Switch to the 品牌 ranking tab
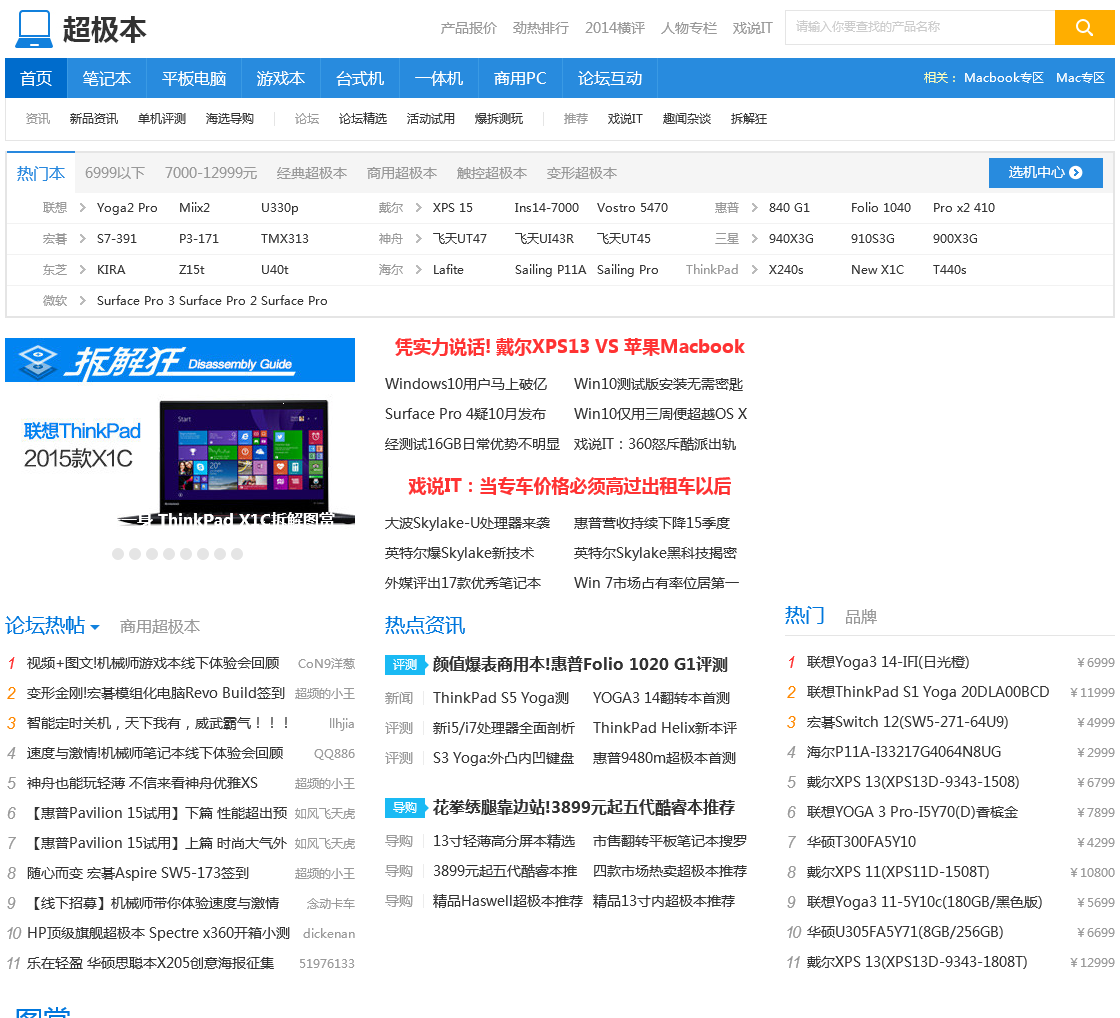The height and width of the screenshot is (1018, 1120). tap(861, 617)
